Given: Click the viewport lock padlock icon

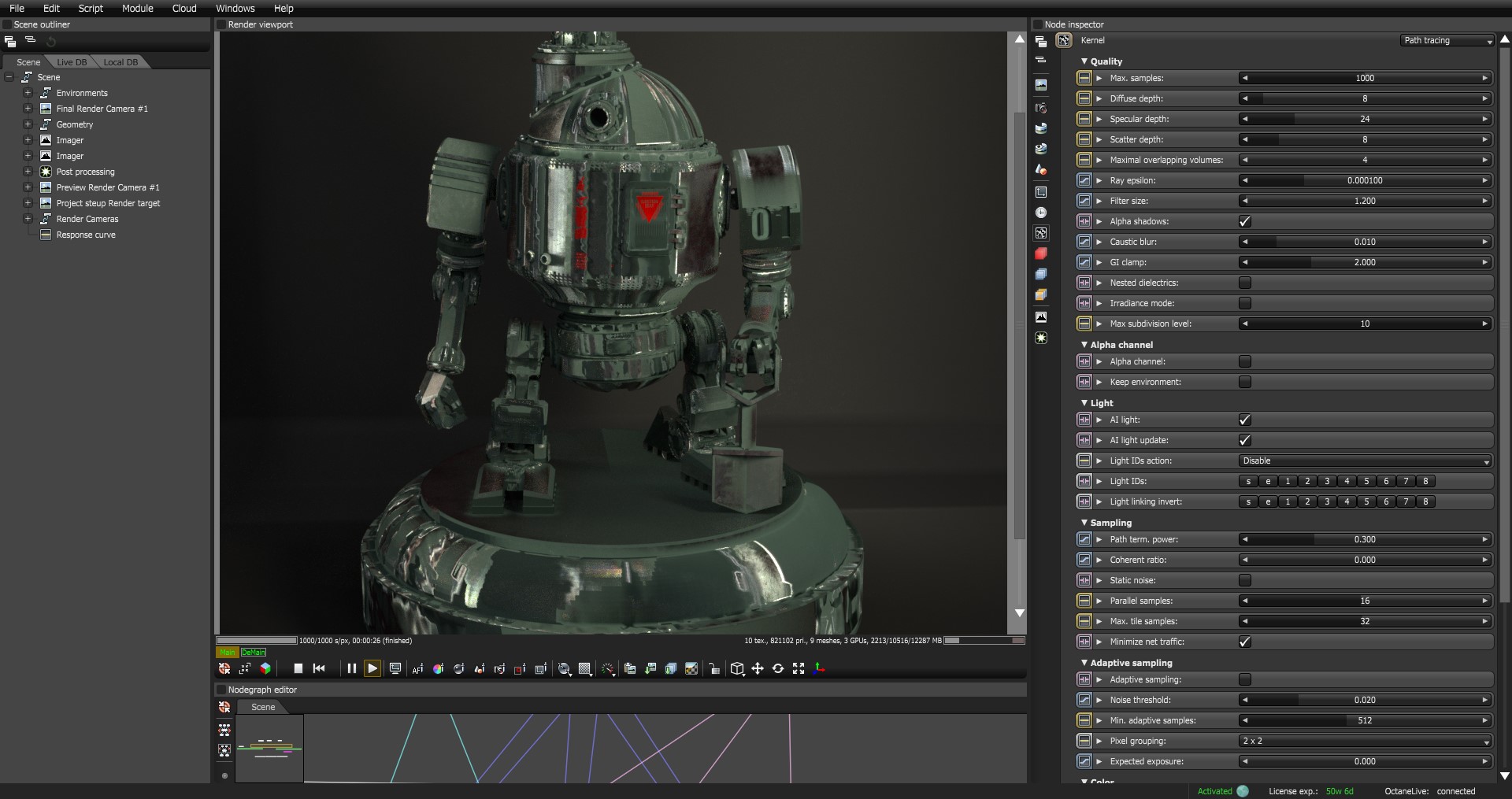Looking at the screenshot, I should tap(714, 668).
